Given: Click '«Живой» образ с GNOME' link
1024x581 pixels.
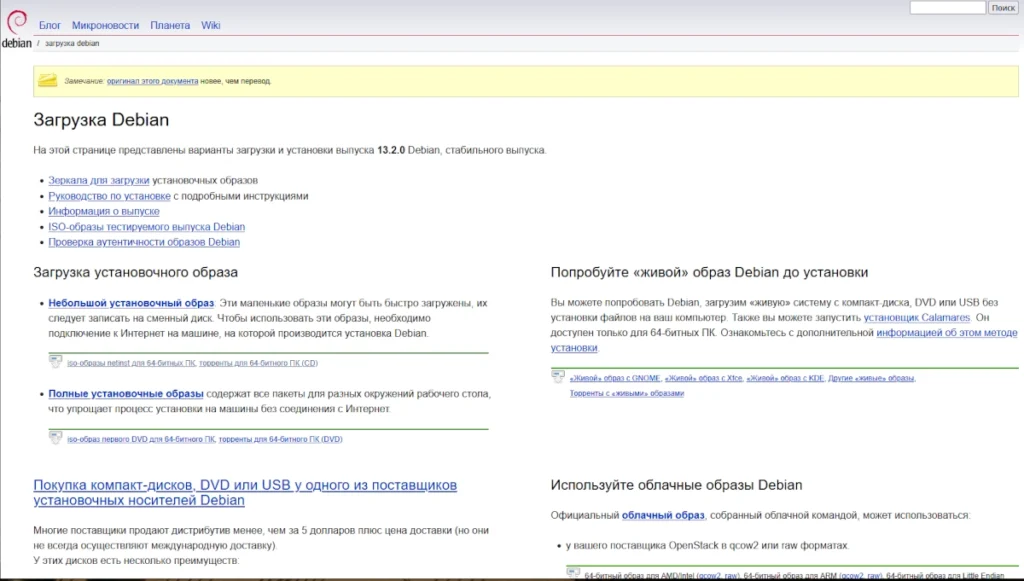Looking at the screenshot, I should pyautogui.click(x=615, y=378).
